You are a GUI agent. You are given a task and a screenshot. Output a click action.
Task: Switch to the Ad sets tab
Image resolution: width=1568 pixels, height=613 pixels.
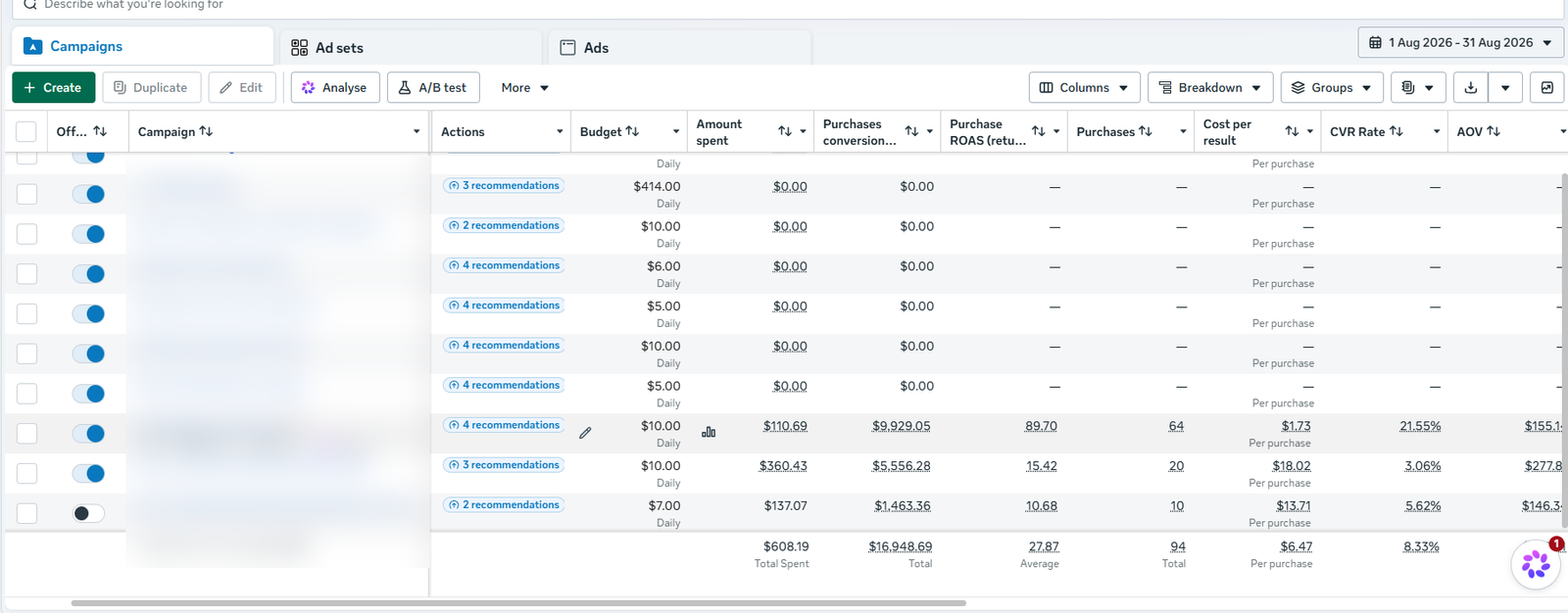pos(412,47)
